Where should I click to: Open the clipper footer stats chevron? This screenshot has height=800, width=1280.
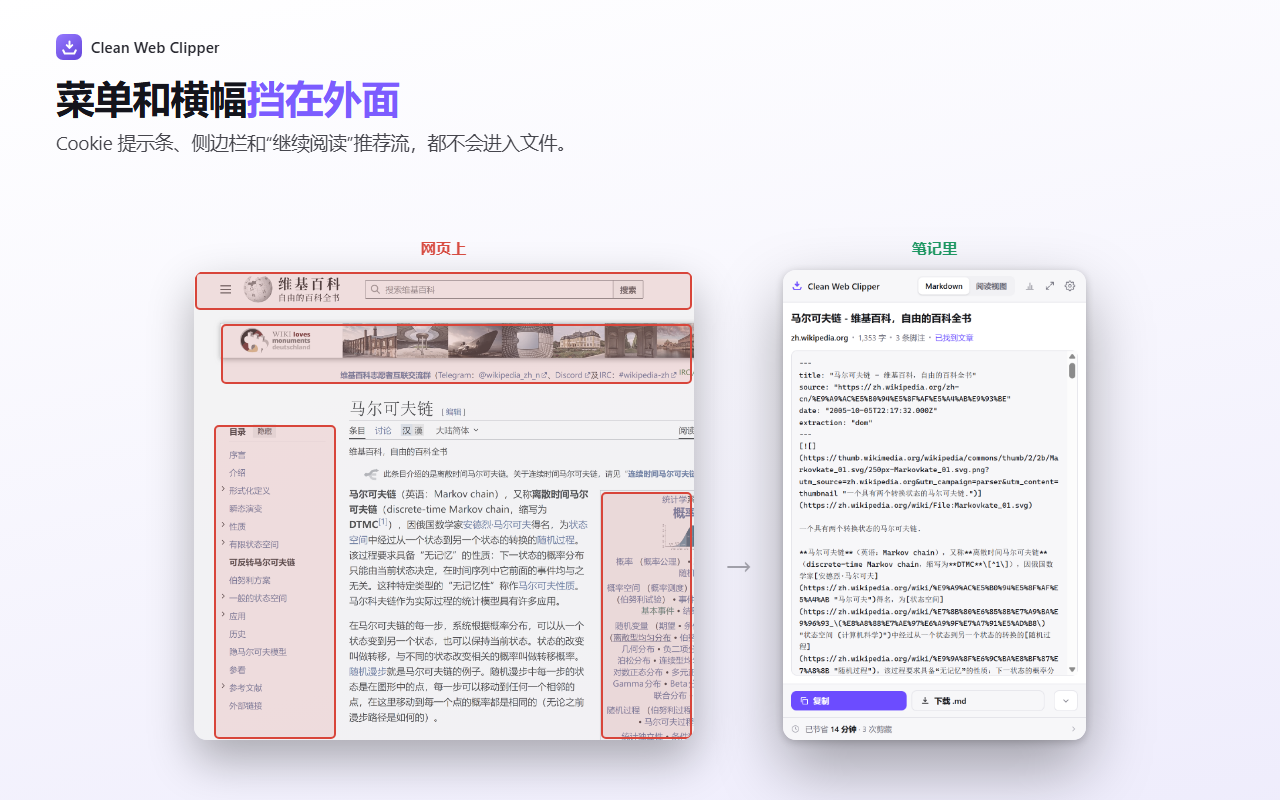(x=1074, y=729)
